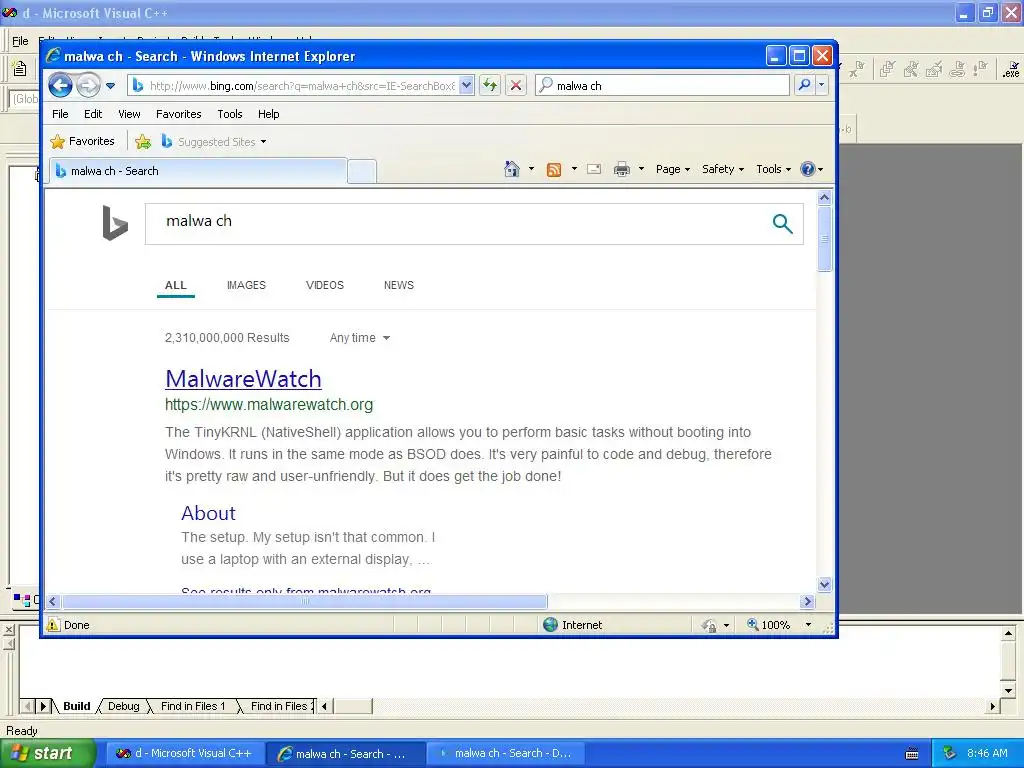The width and height of the screenshot is (1024, 768).
Task: Open the Page command dropdown
Action: point(673,169)
